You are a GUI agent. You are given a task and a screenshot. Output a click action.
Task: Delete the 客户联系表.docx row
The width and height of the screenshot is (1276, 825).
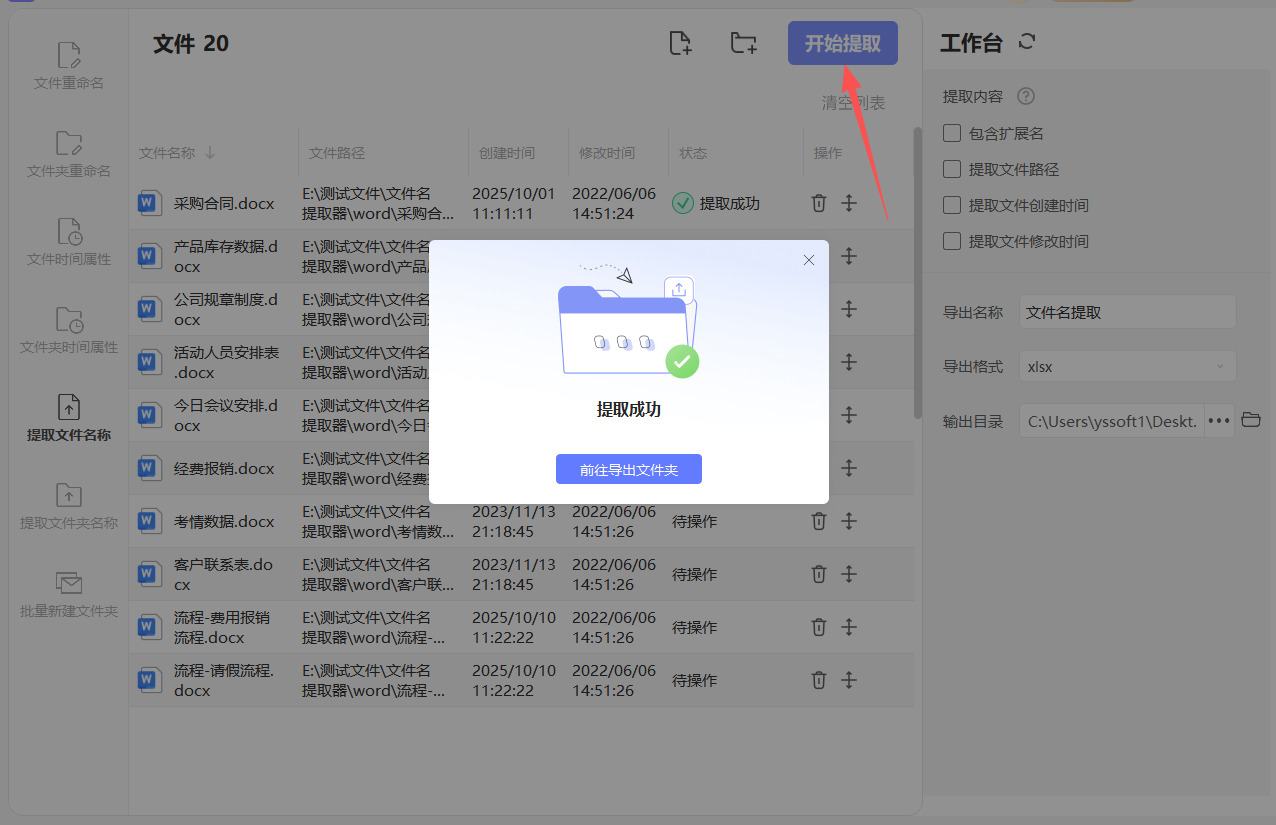818,574
